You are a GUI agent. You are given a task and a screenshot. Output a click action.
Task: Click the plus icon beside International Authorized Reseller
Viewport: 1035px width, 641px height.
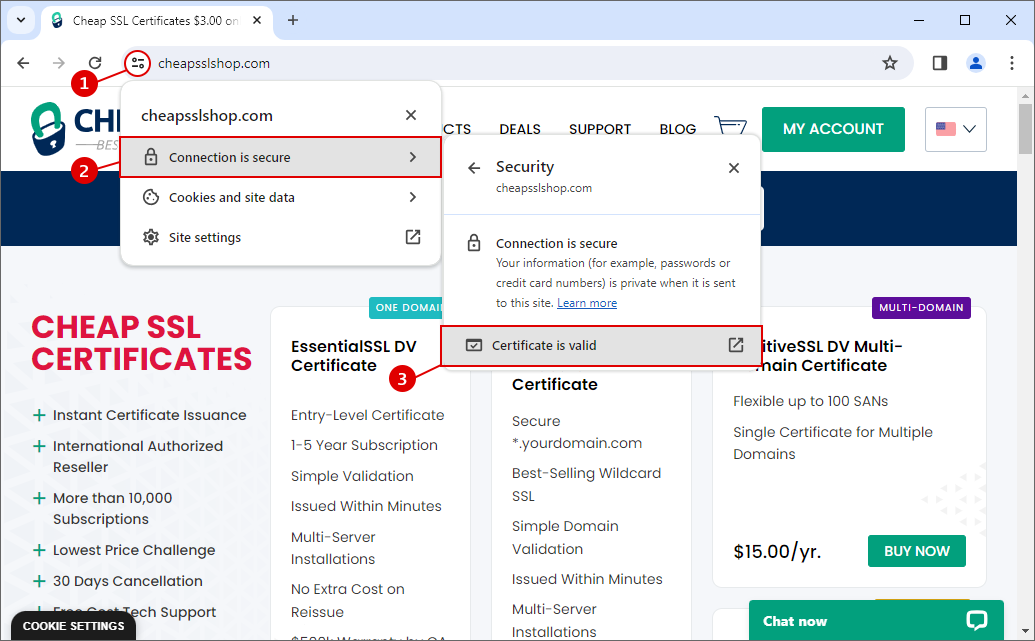pyautogui.click(x=39, y=446)
